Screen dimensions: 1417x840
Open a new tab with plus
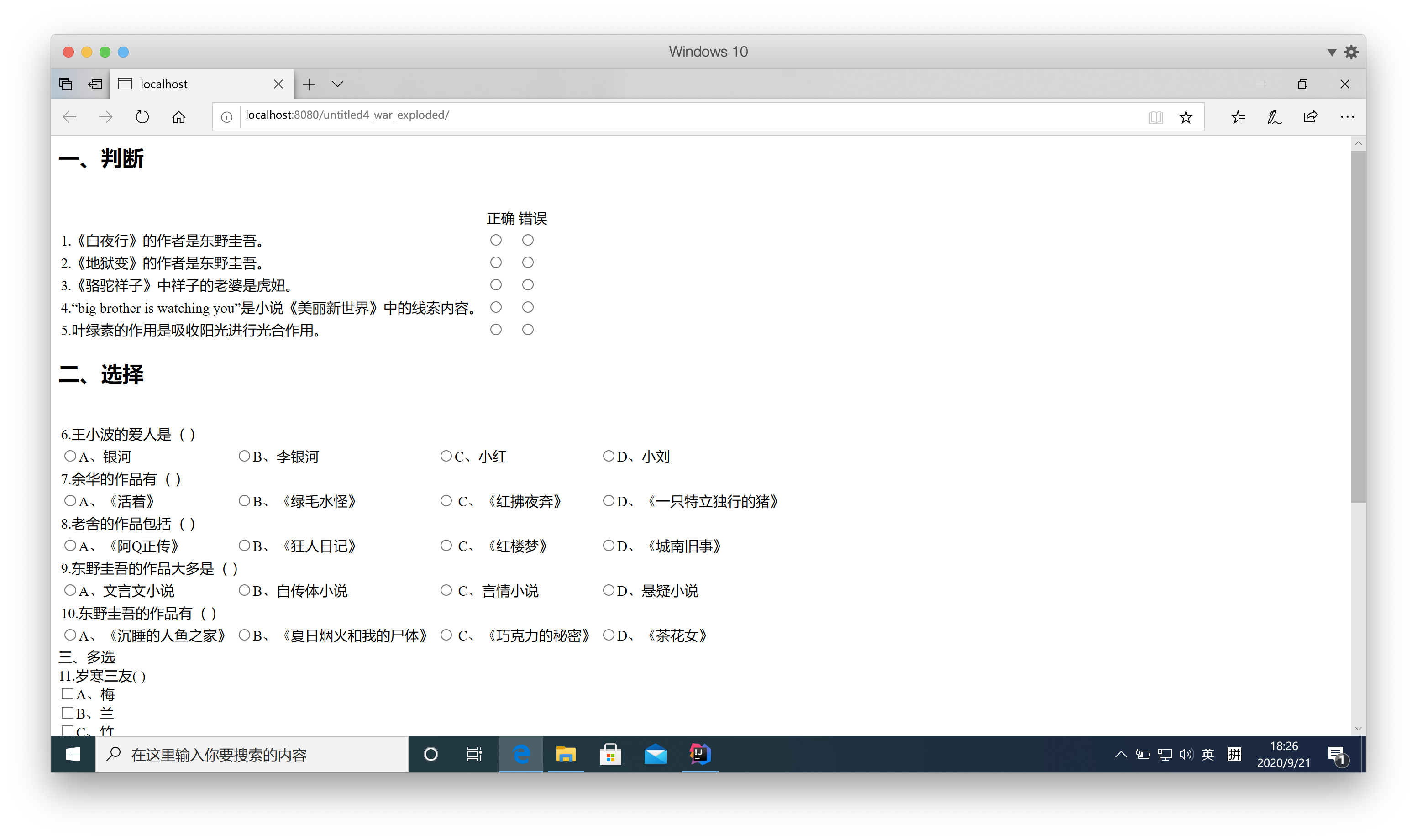pyautogui.click(x=309, y=84)
